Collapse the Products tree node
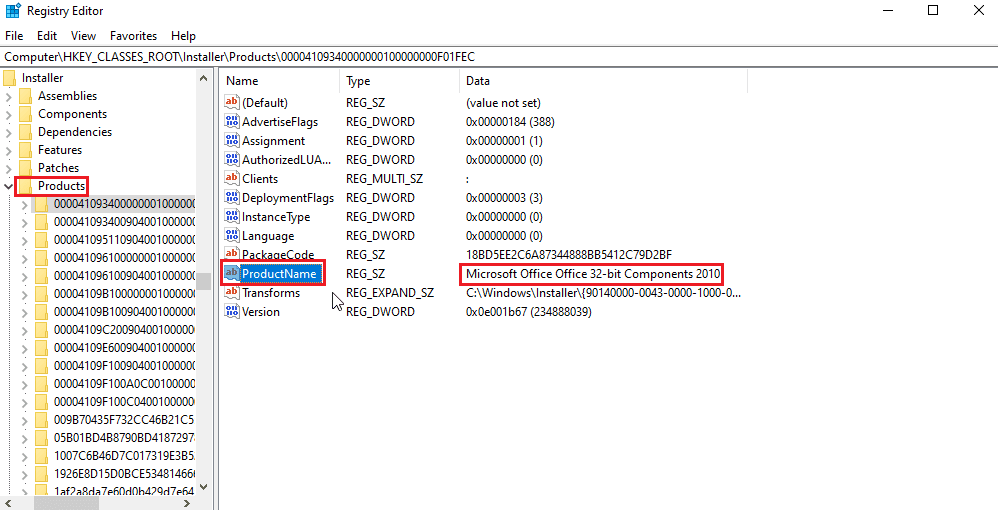 pos(8,186)
